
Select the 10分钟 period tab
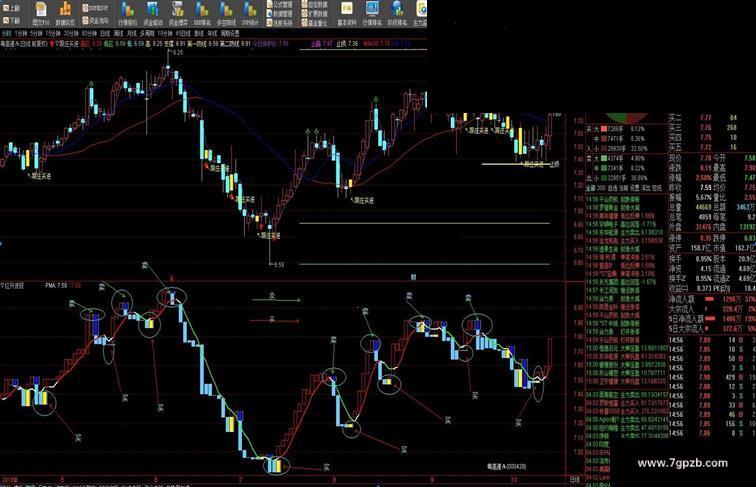[164, 34]
